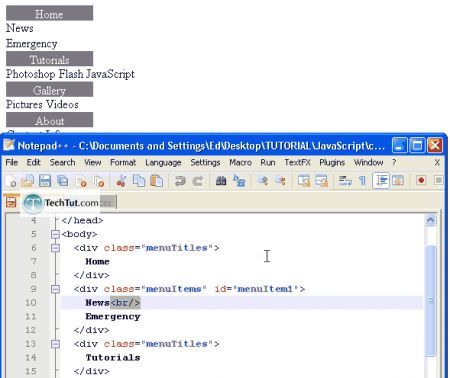Cut selection with the scissors icon
Screen dimensions: 450x378
pyautogui.click(x=121, y=181)
